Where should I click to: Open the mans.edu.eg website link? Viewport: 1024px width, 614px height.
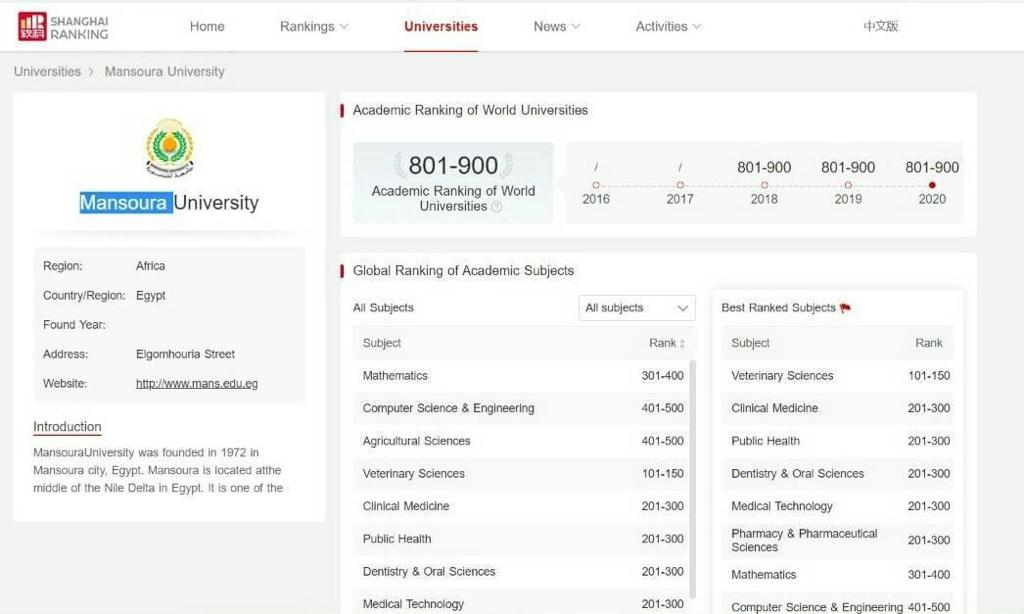point(197,384)
